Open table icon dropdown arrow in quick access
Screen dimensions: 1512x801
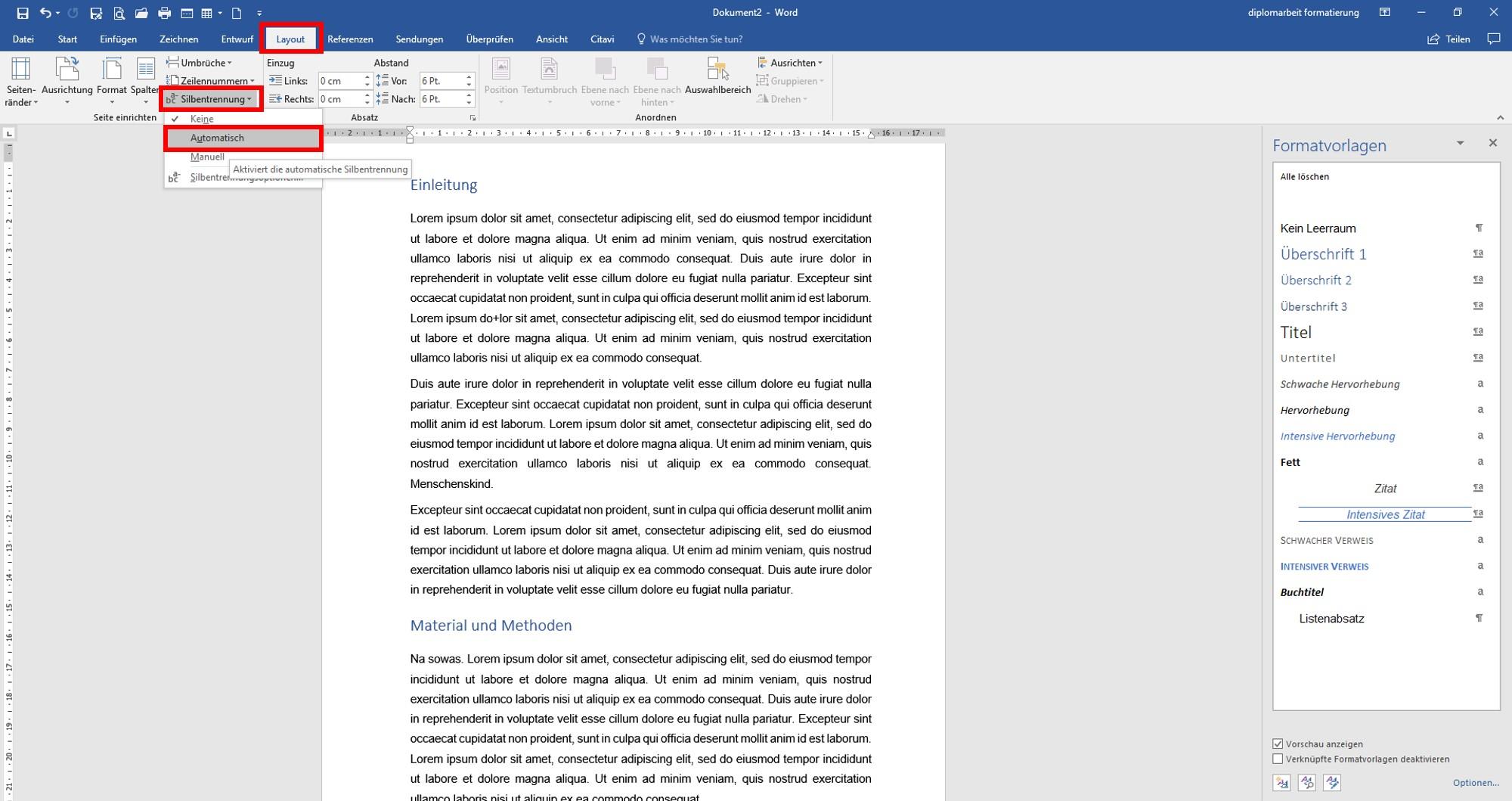point(220,13)
